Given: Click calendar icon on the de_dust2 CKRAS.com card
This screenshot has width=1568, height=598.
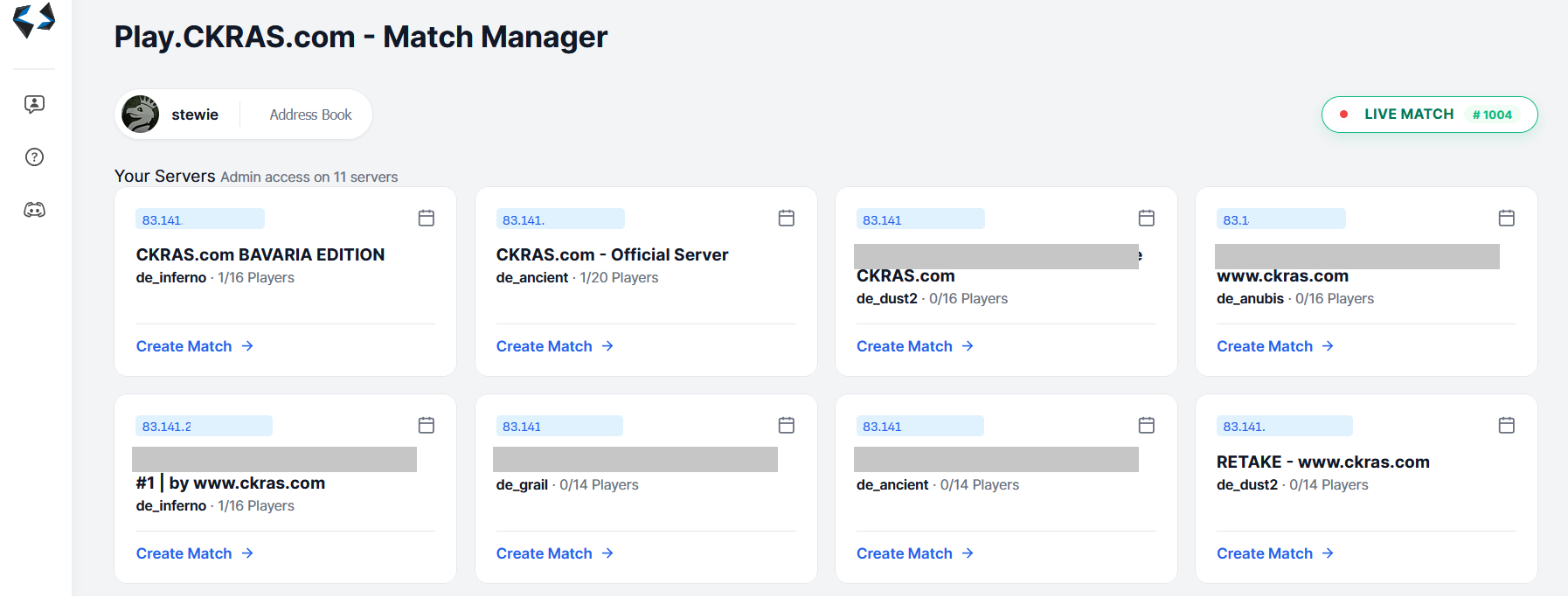Looking at the screenshot, I should [x=1147, y=219].
